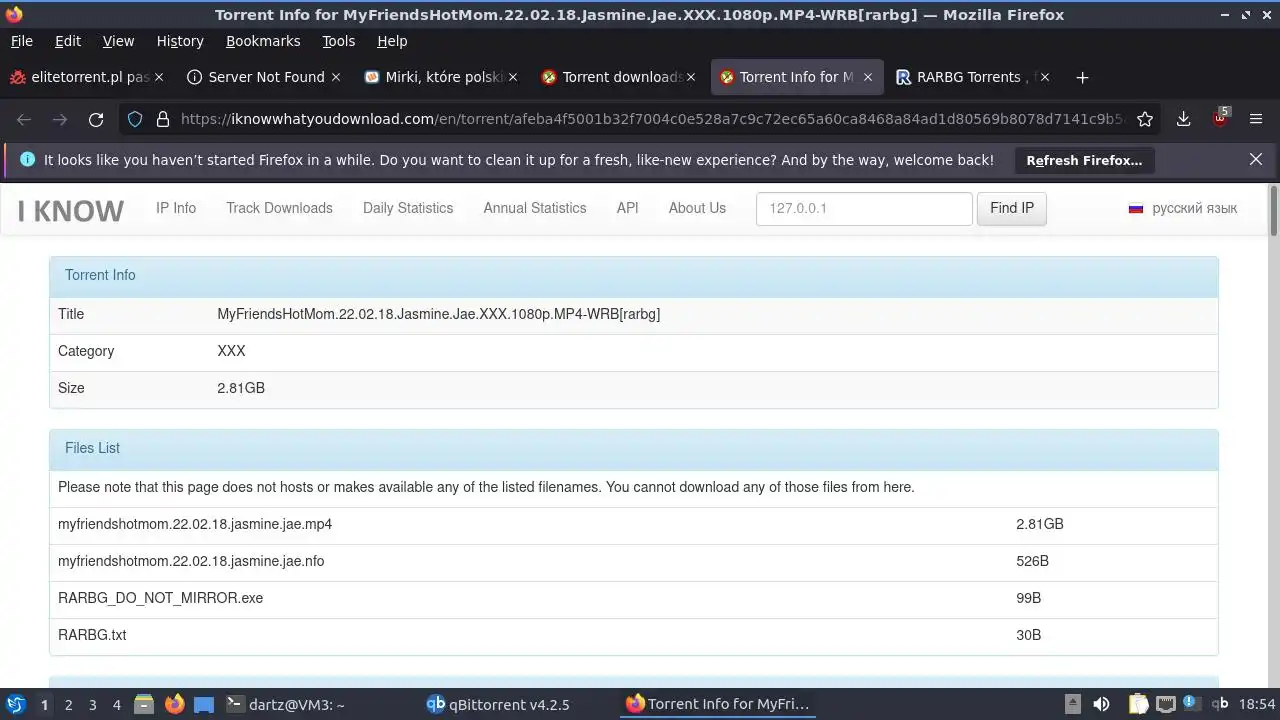Open the system start menu icon in taskbar
Viewport: 1280px width, 720px height.
16,704
